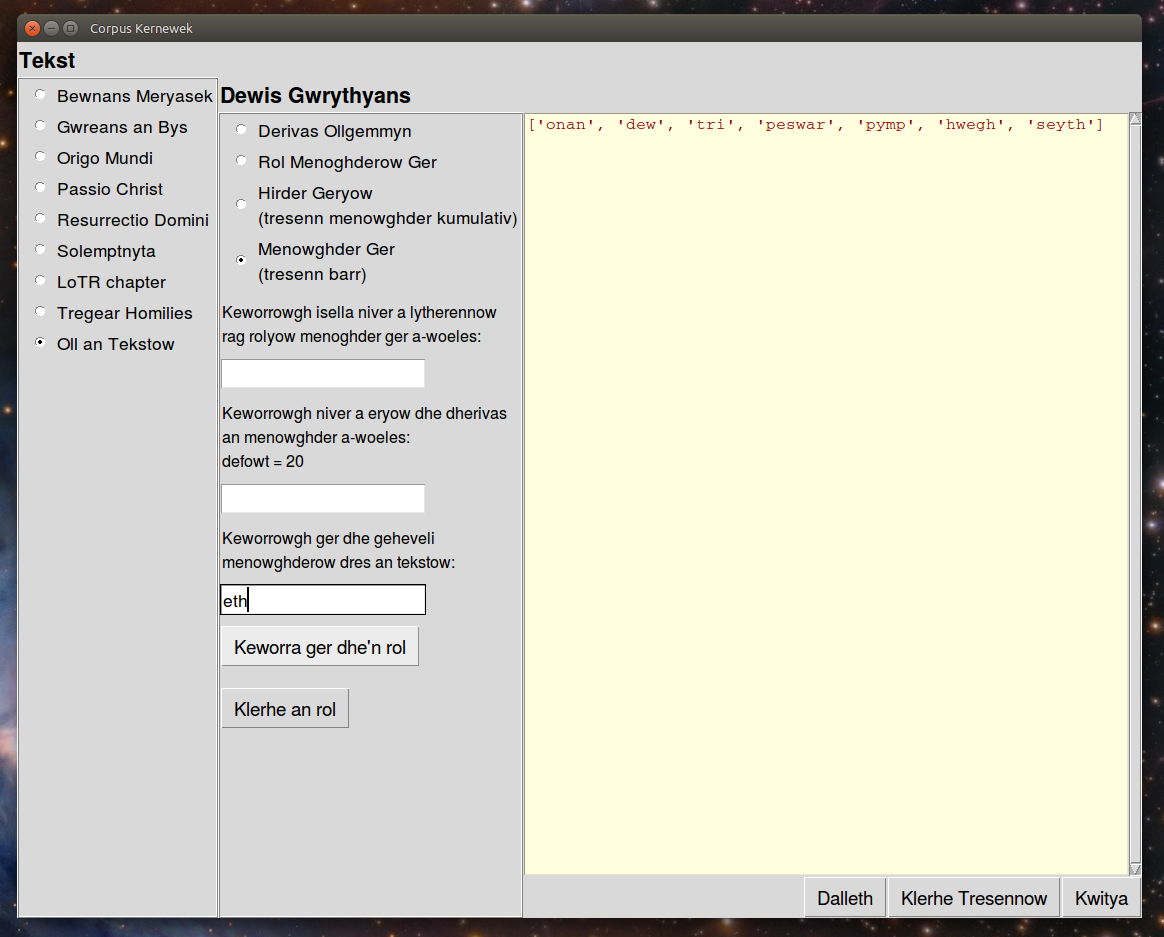Image resolution: width=1164 pixels, height=937 pixels.
Task: Click inside the yellow output text area
Action: point(826,494)
